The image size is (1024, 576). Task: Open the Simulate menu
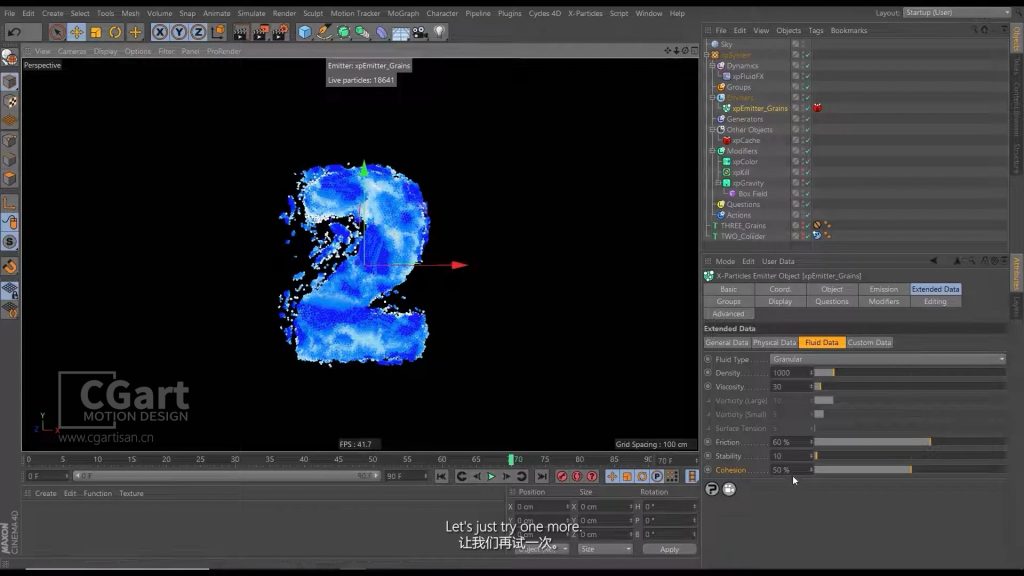pos(251,13)
